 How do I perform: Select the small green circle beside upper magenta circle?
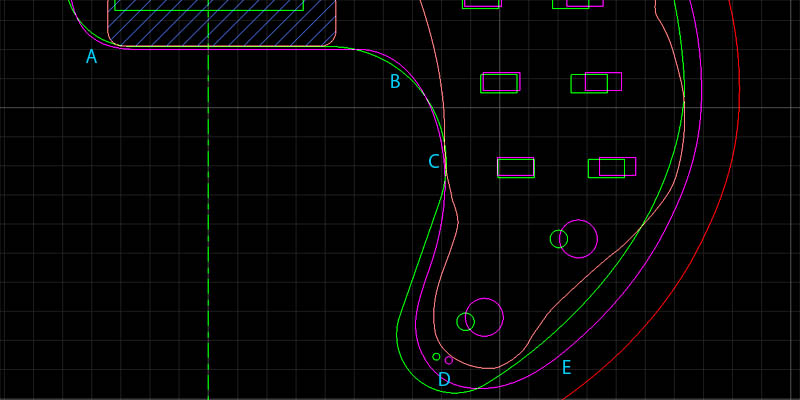pyautogui.click(x=559, y=238)
